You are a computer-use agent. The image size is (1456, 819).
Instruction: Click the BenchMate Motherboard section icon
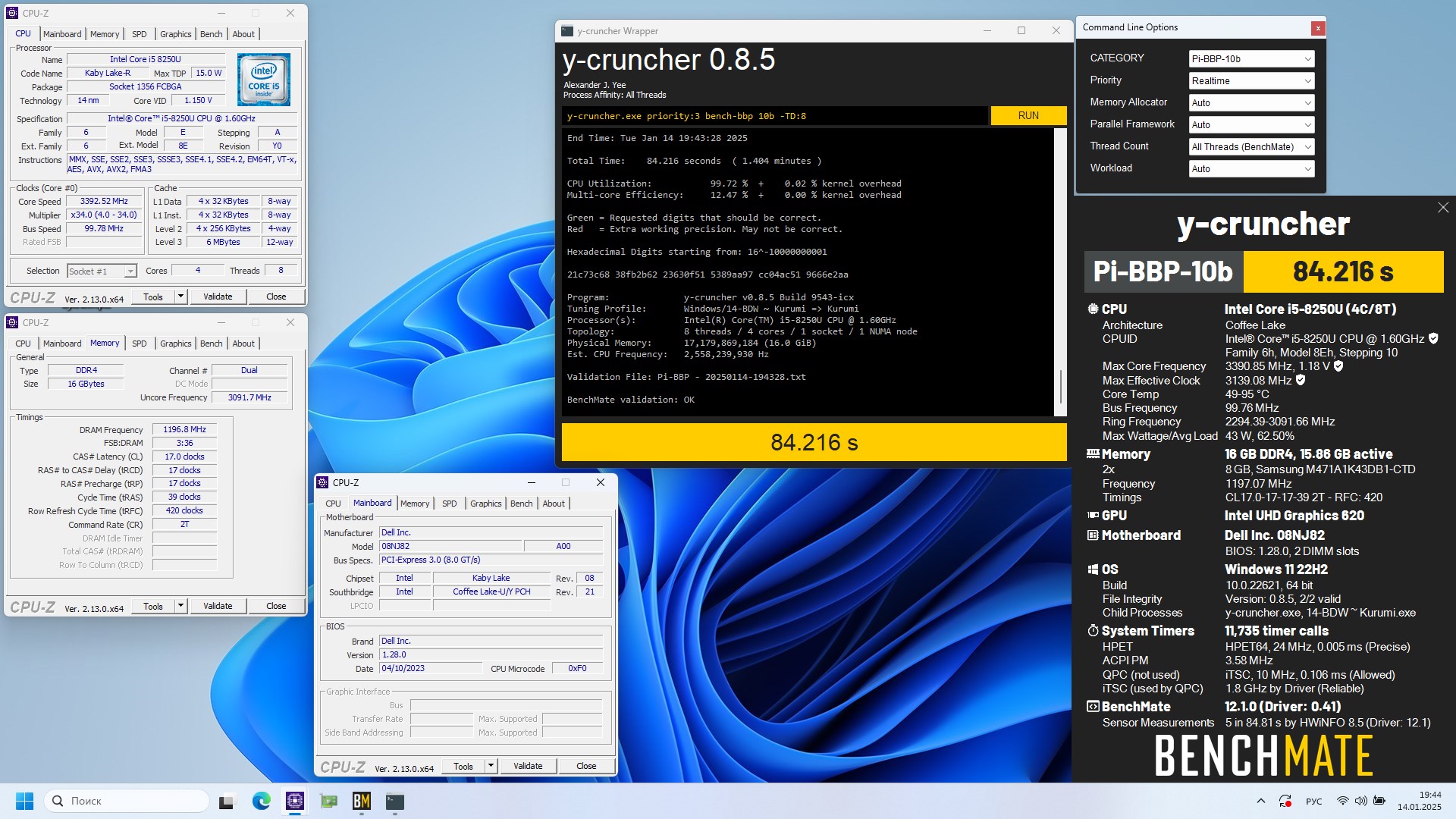(x=1093, y=535)
